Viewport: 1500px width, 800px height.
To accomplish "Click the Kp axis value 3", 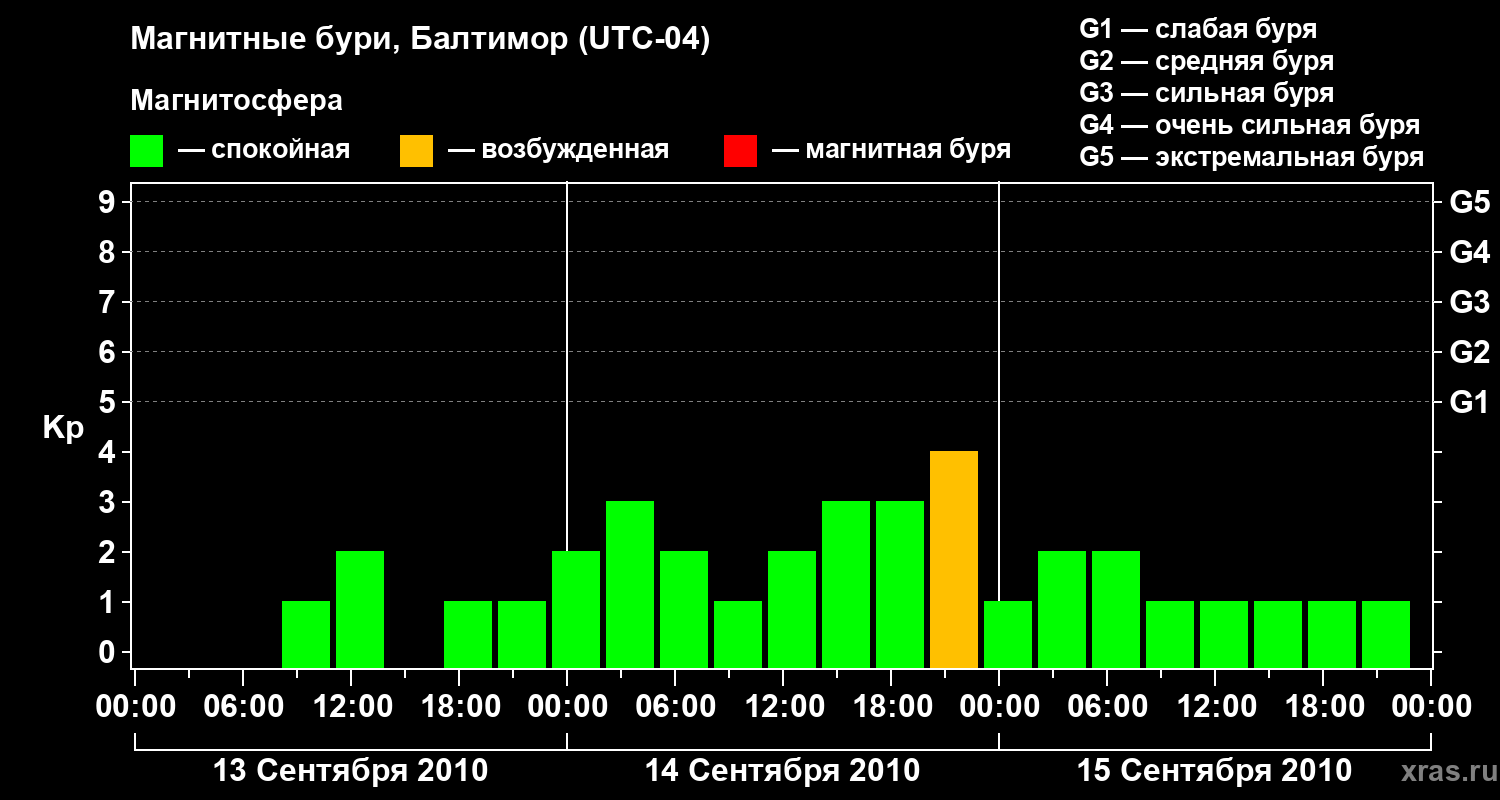I will 109,503.
